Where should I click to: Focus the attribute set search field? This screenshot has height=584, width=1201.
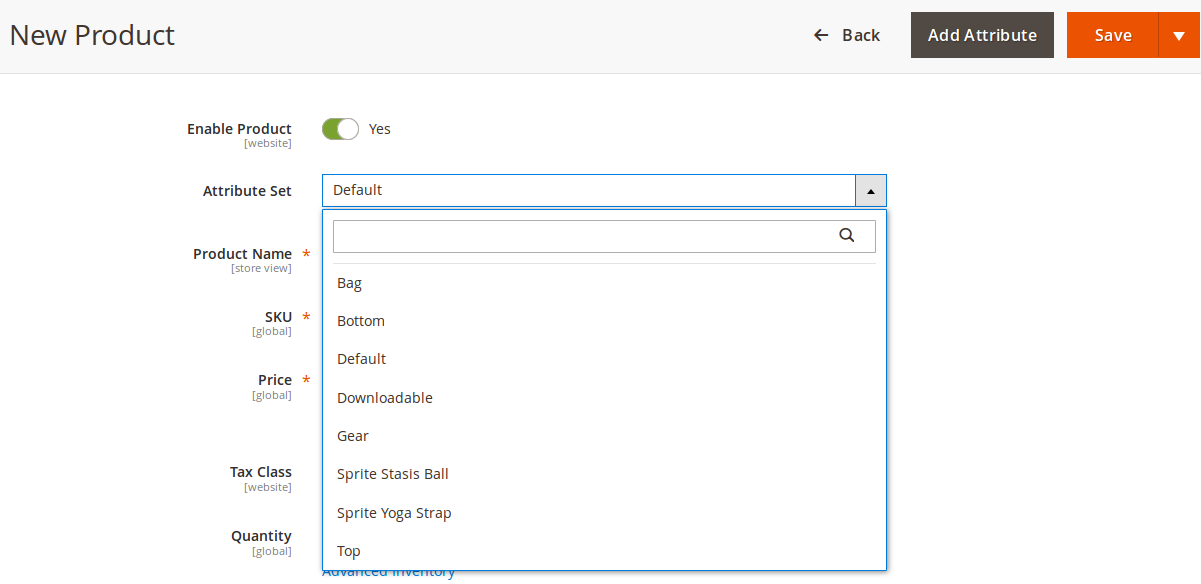[604, 236]
